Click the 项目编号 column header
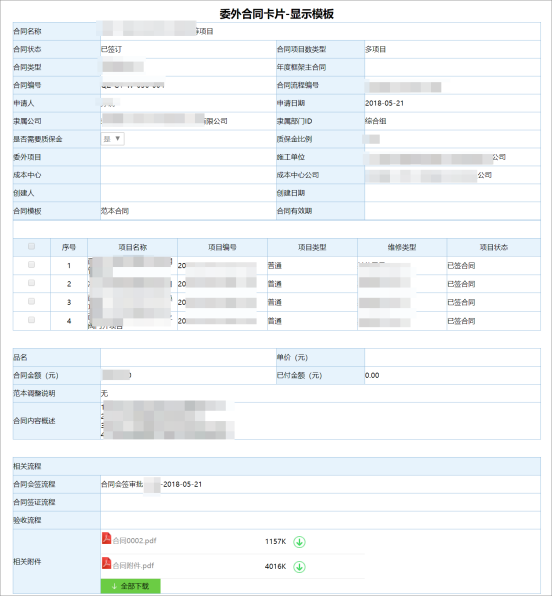The image size is (553, 596). (222, 247)
